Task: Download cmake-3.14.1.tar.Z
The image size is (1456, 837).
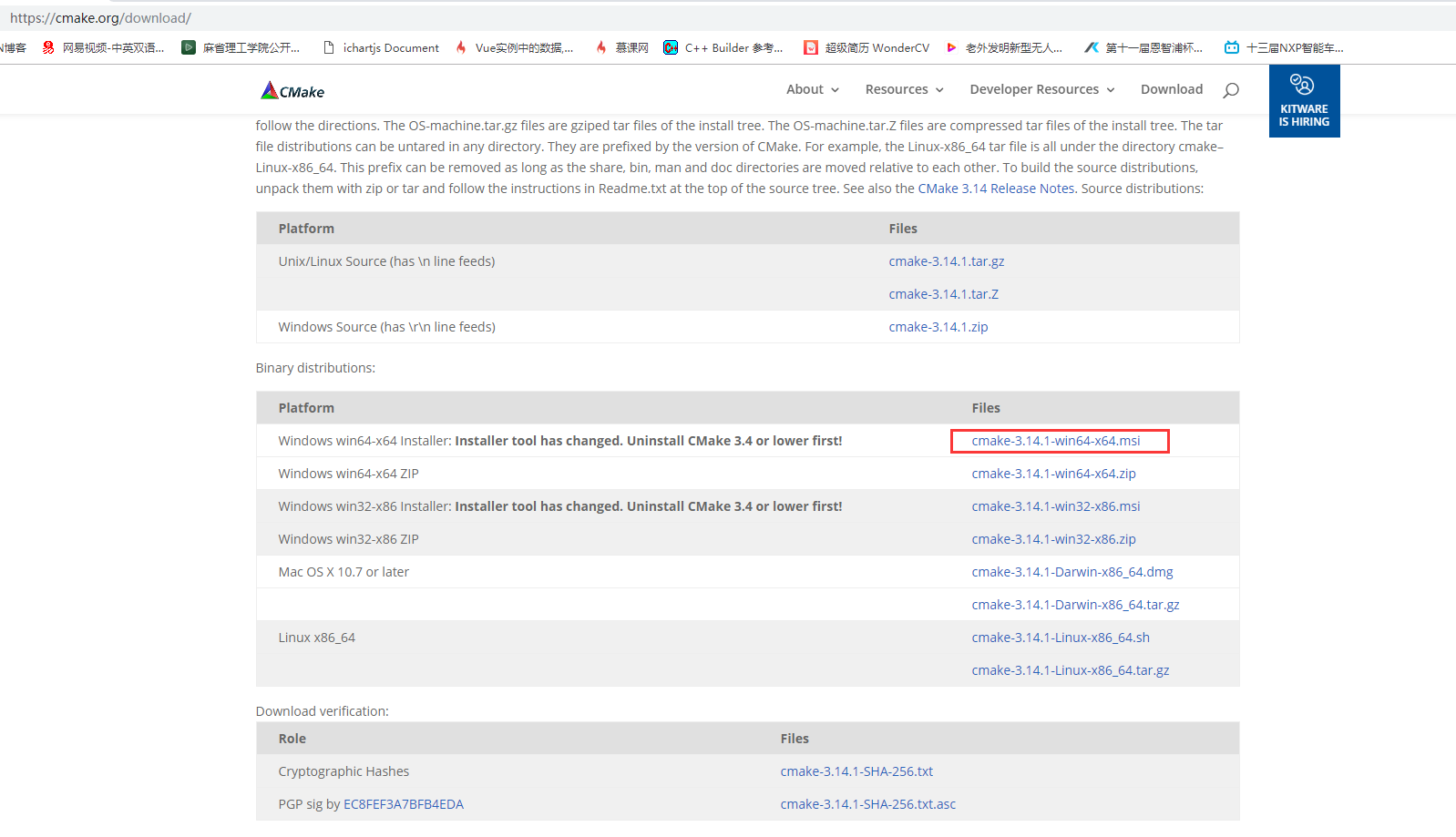Action: (x=944, y=294)
